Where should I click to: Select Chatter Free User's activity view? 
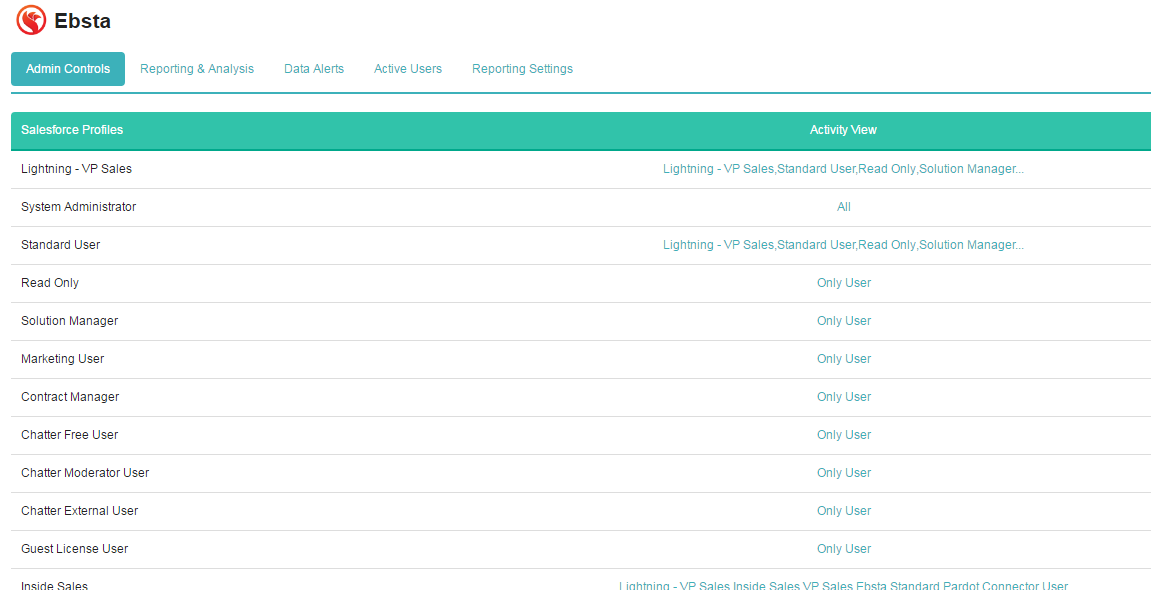844,435
